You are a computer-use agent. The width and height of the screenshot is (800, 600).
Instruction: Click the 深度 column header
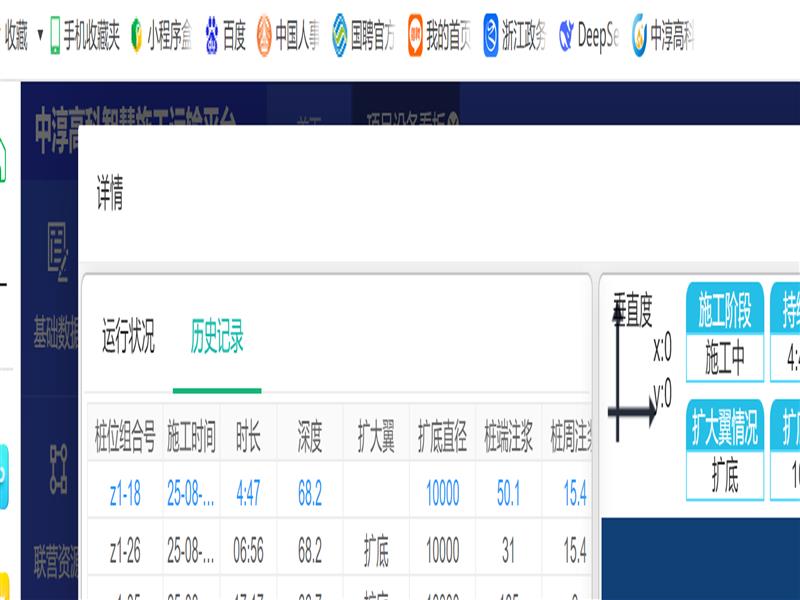pos(310,436)
